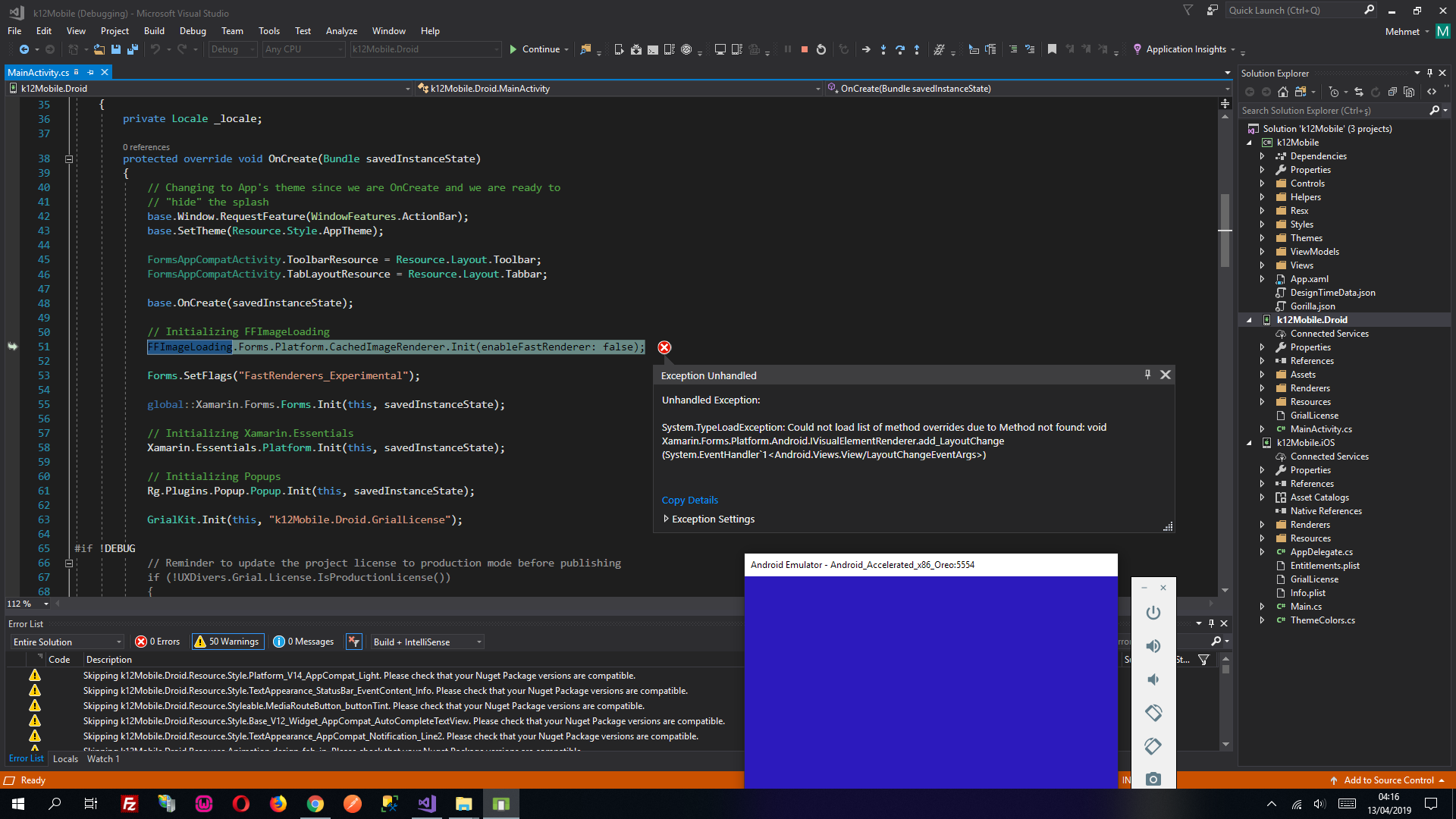Click the code editor vertical scrollbar thumb
The width and height of the screenshot is (1456, 819).
coord(1225,230)
